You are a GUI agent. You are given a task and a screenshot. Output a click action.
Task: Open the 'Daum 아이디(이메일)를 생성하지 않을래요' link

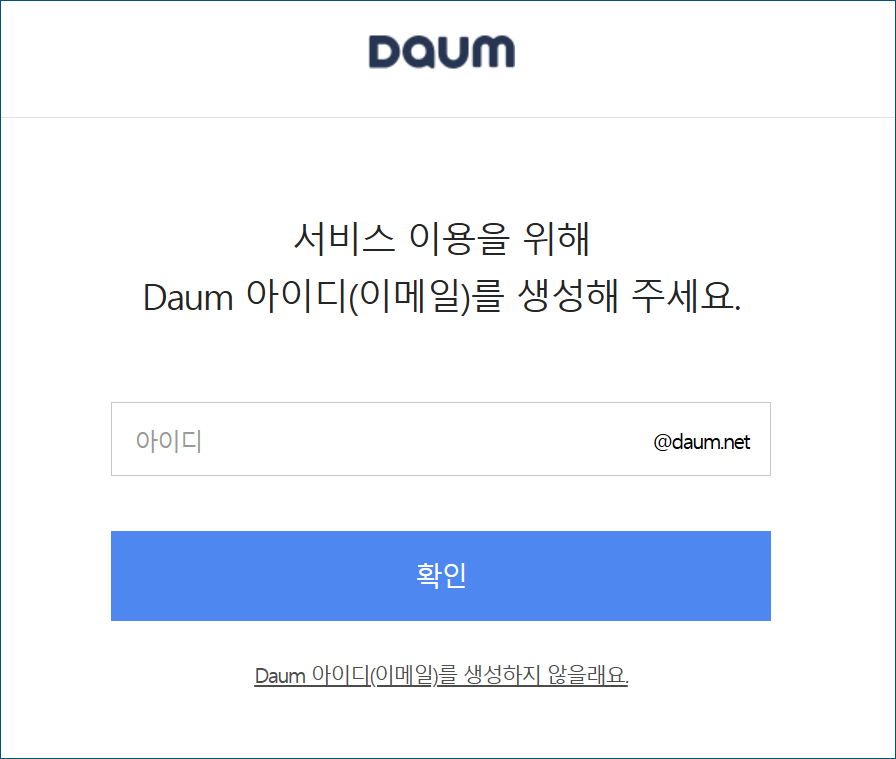[441, 676]
